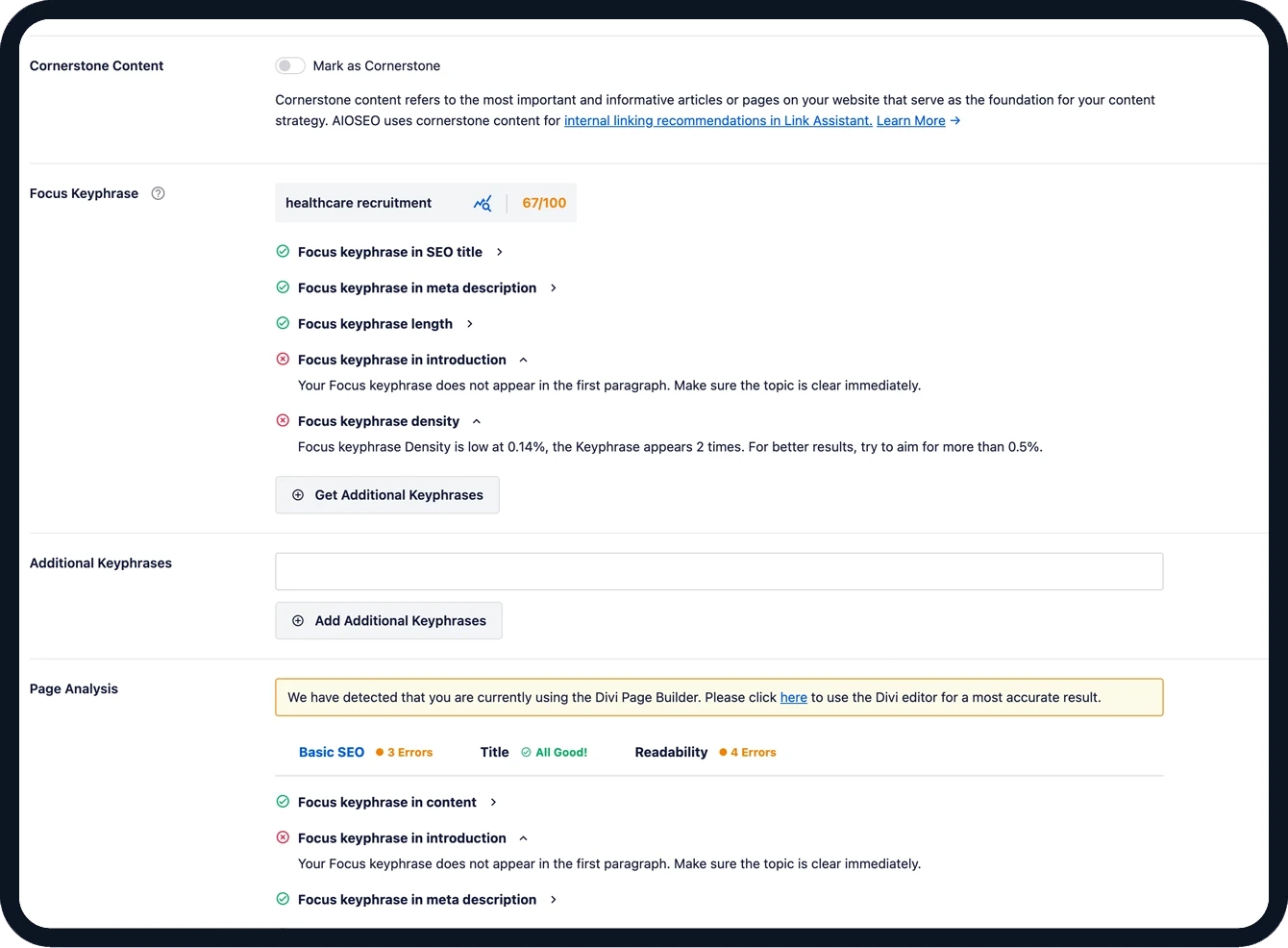Click the keyphrase trend analysis icon
The height and width of the screenshot is (948, 1288).
pyautogui.click(x=483, y=203)
